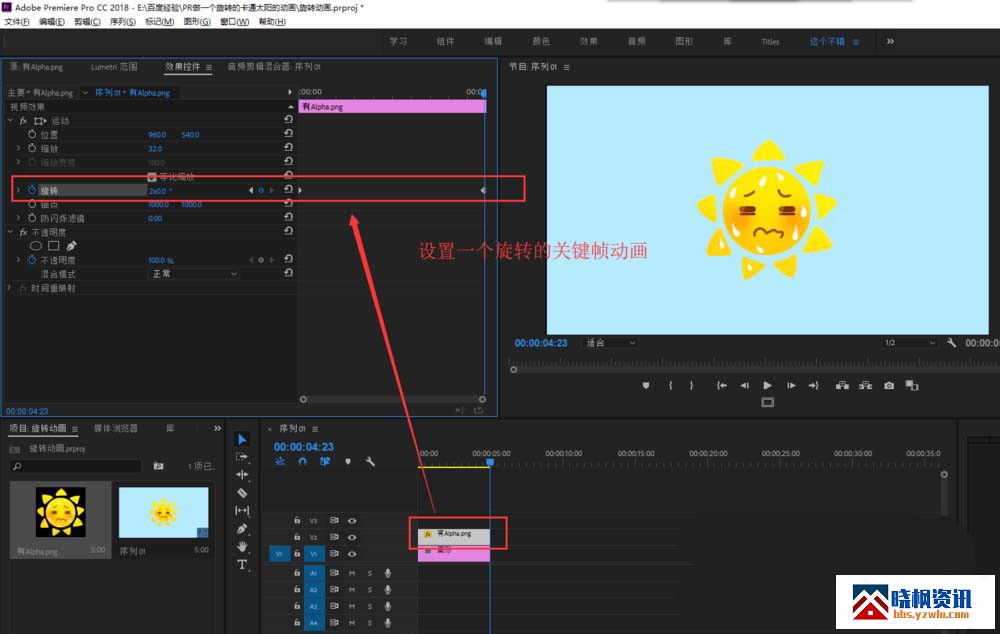Add or remove a 旋转 keyframe

point(261,190)
